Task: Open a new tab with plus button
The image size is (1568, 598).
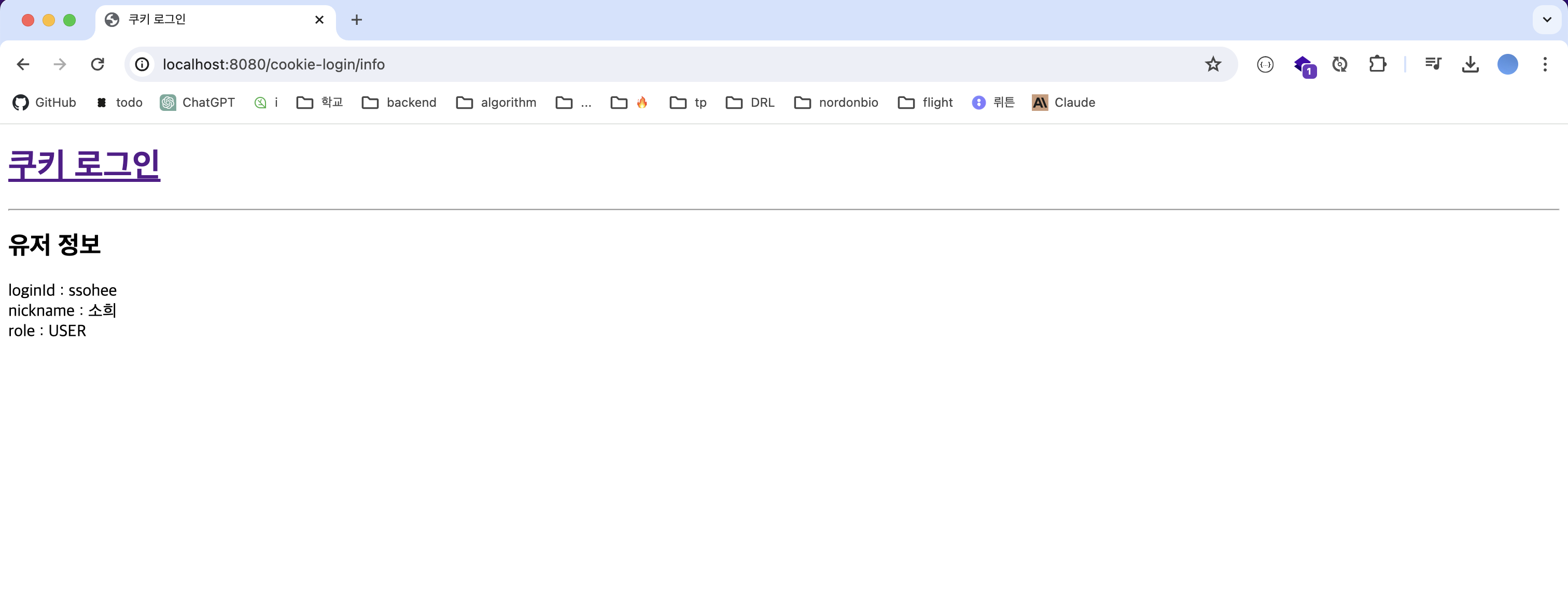Action: click(x=357, y=20)
